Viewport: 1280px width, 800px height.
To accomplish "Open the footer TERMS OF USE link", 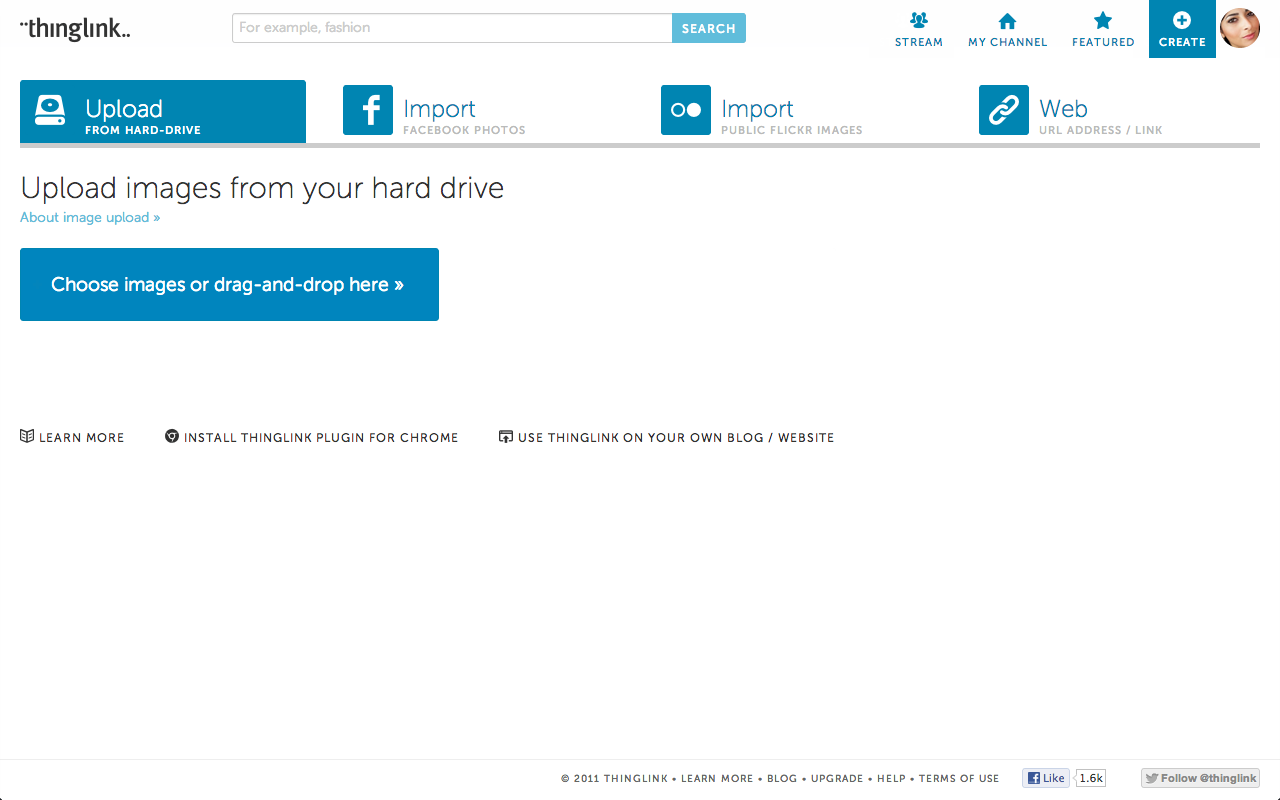I will click(x=959, y=778).
